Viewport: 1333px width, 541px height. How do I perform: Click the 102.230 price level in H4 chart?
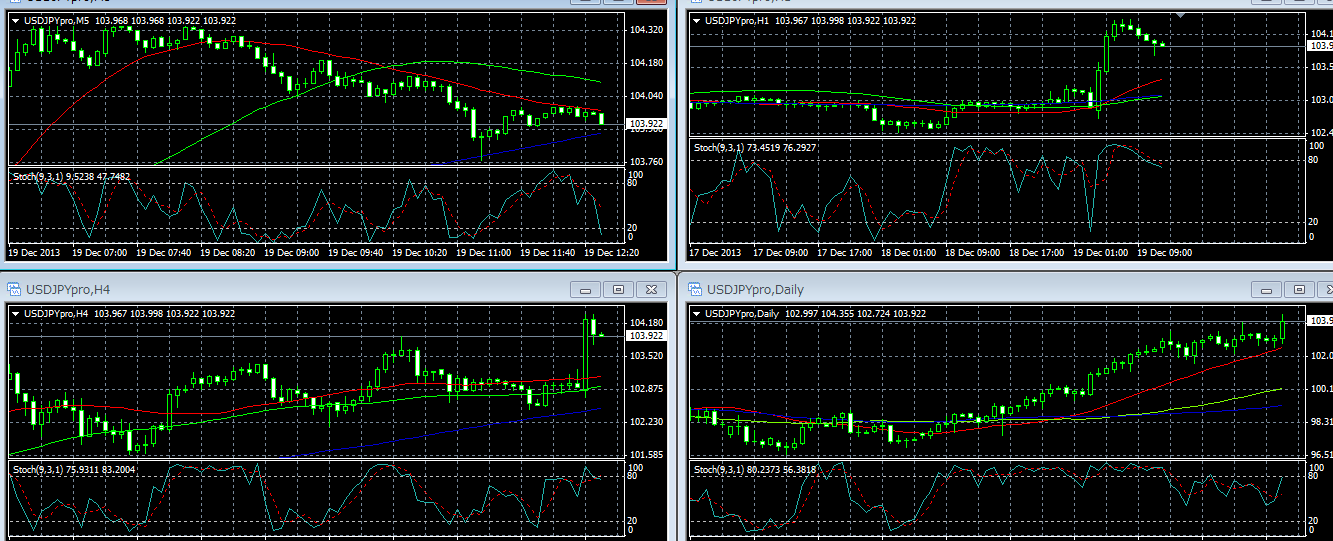point(649,422)
